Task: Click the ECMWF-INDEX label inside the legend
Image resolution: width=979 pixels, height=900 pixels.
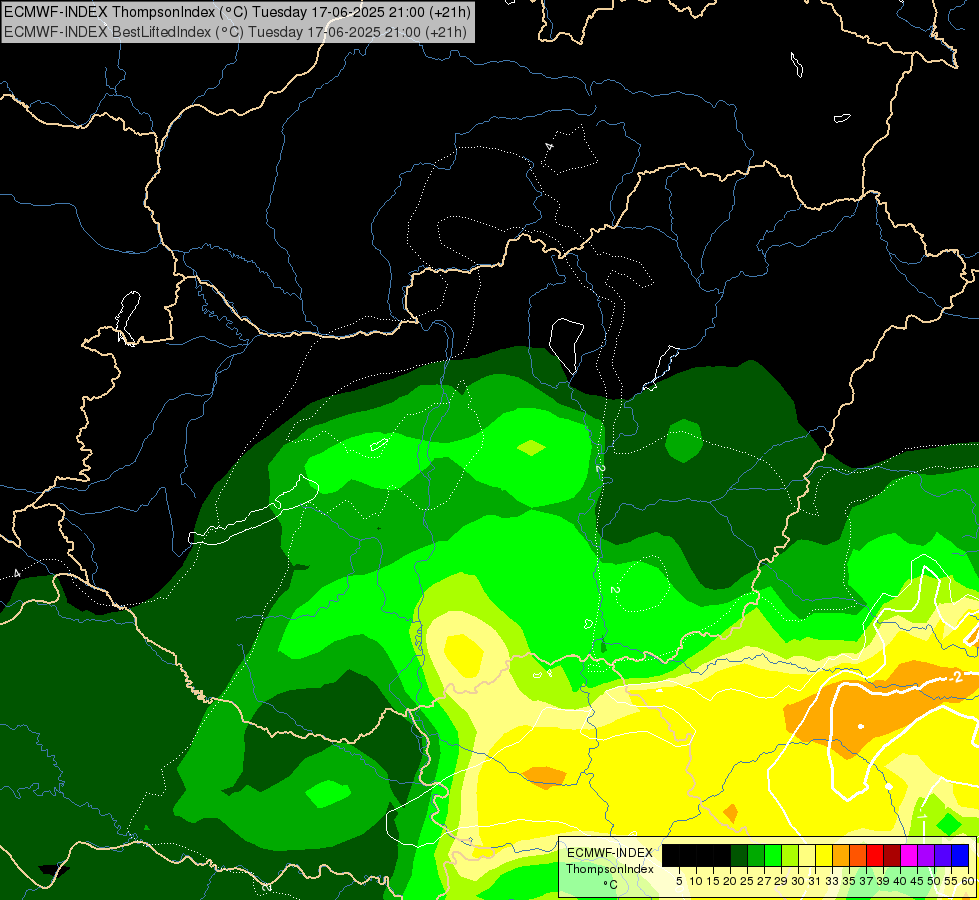Action: pyautogui.click(x=610, y=853)
